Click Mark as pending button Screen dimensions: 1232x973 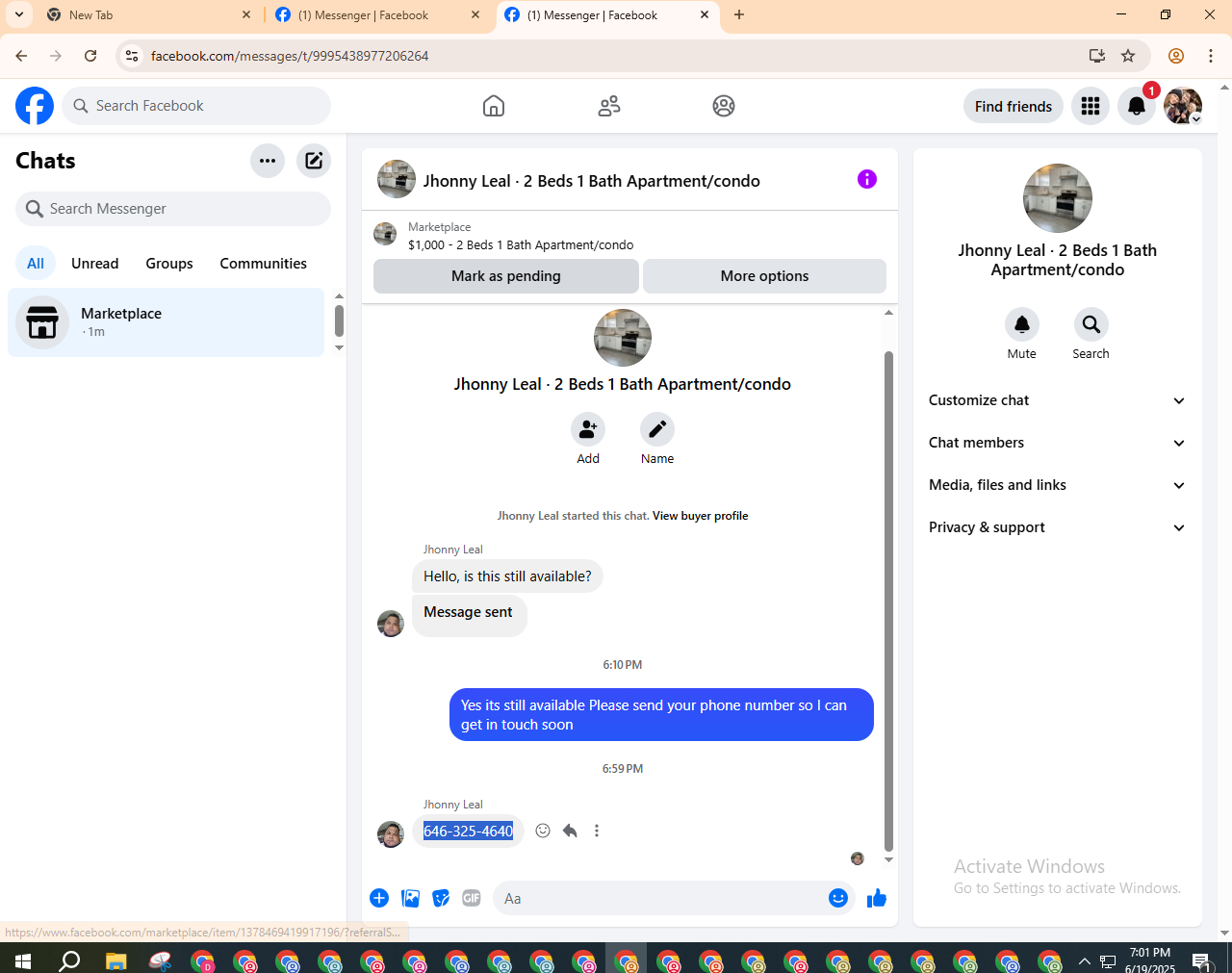point(506,276)
